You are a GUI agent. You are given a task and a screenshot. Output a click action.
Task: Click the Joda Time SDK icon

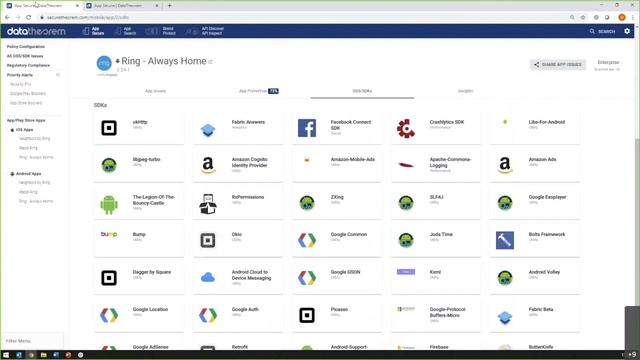(x=406, y=240)
